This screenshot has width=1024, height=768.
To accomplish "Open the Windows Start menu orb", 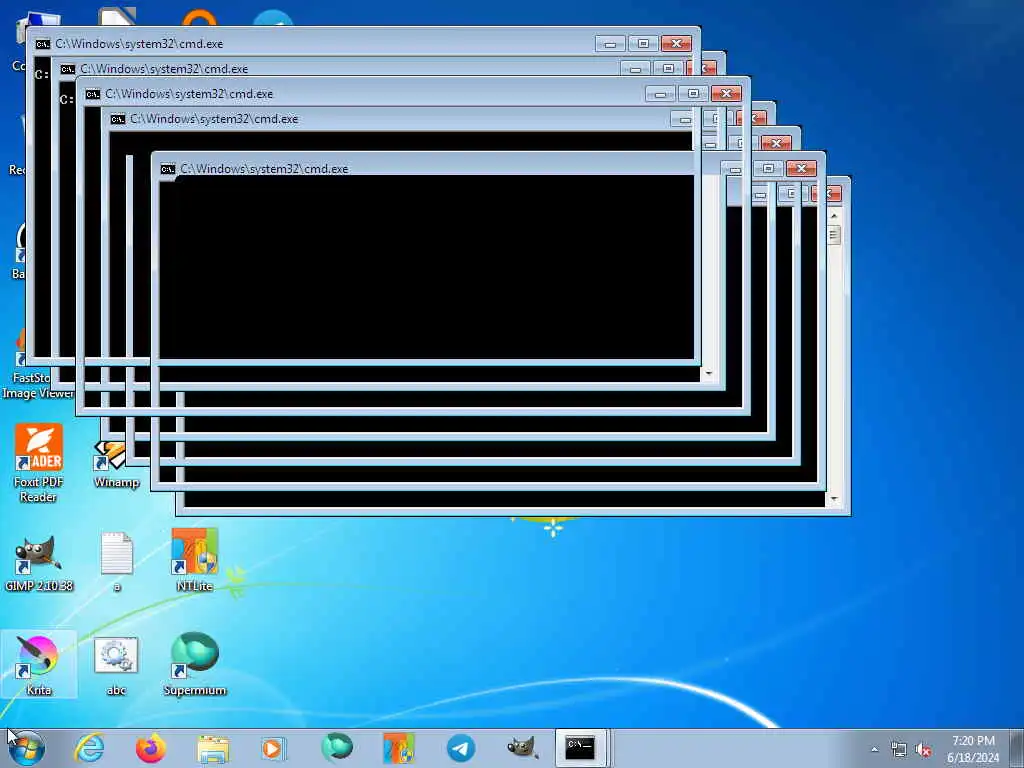I will tap(27, 748).
